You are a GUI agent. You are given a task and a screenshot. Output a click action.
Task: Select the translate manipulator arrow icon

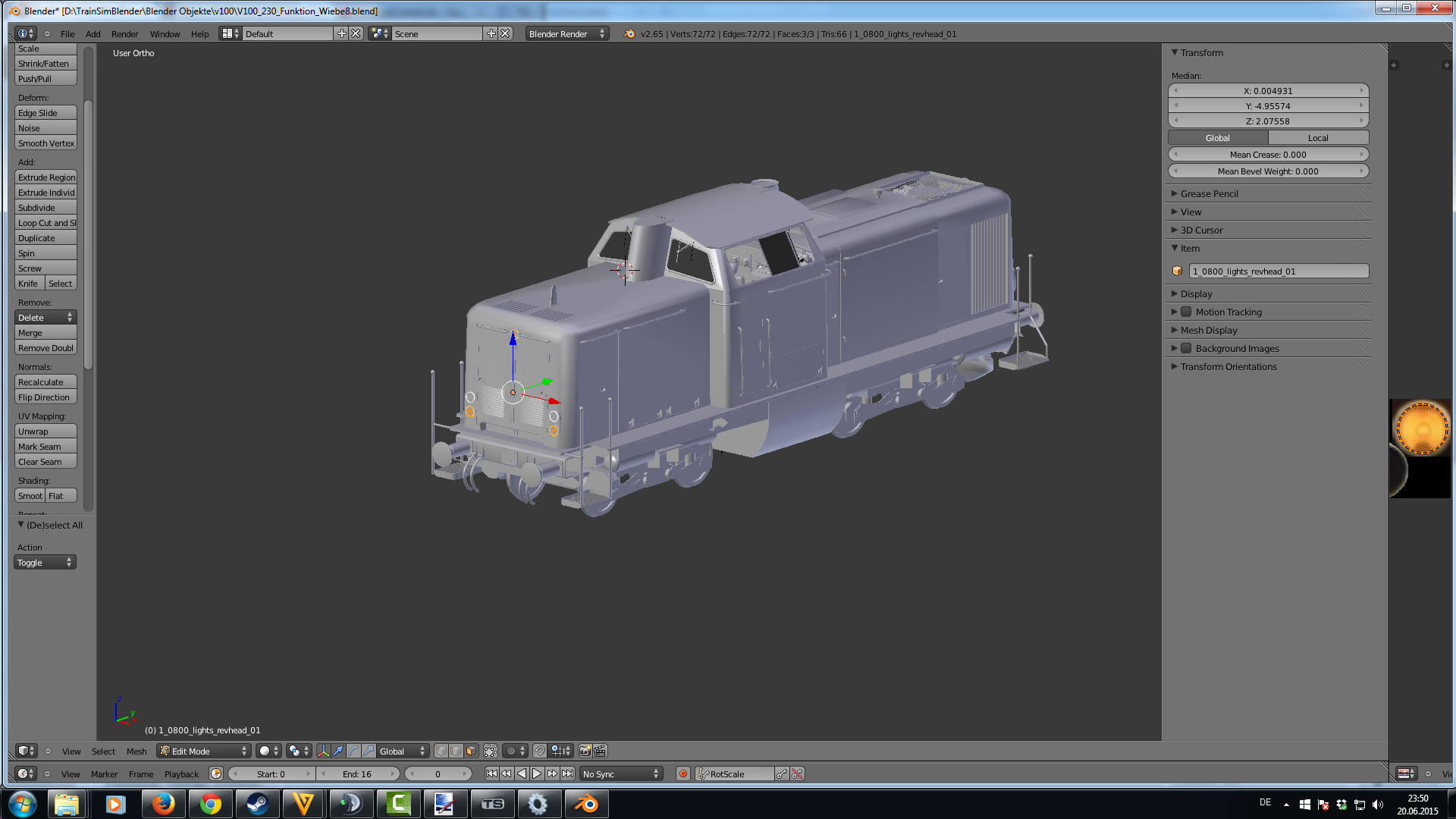click(x=338, y=751)
